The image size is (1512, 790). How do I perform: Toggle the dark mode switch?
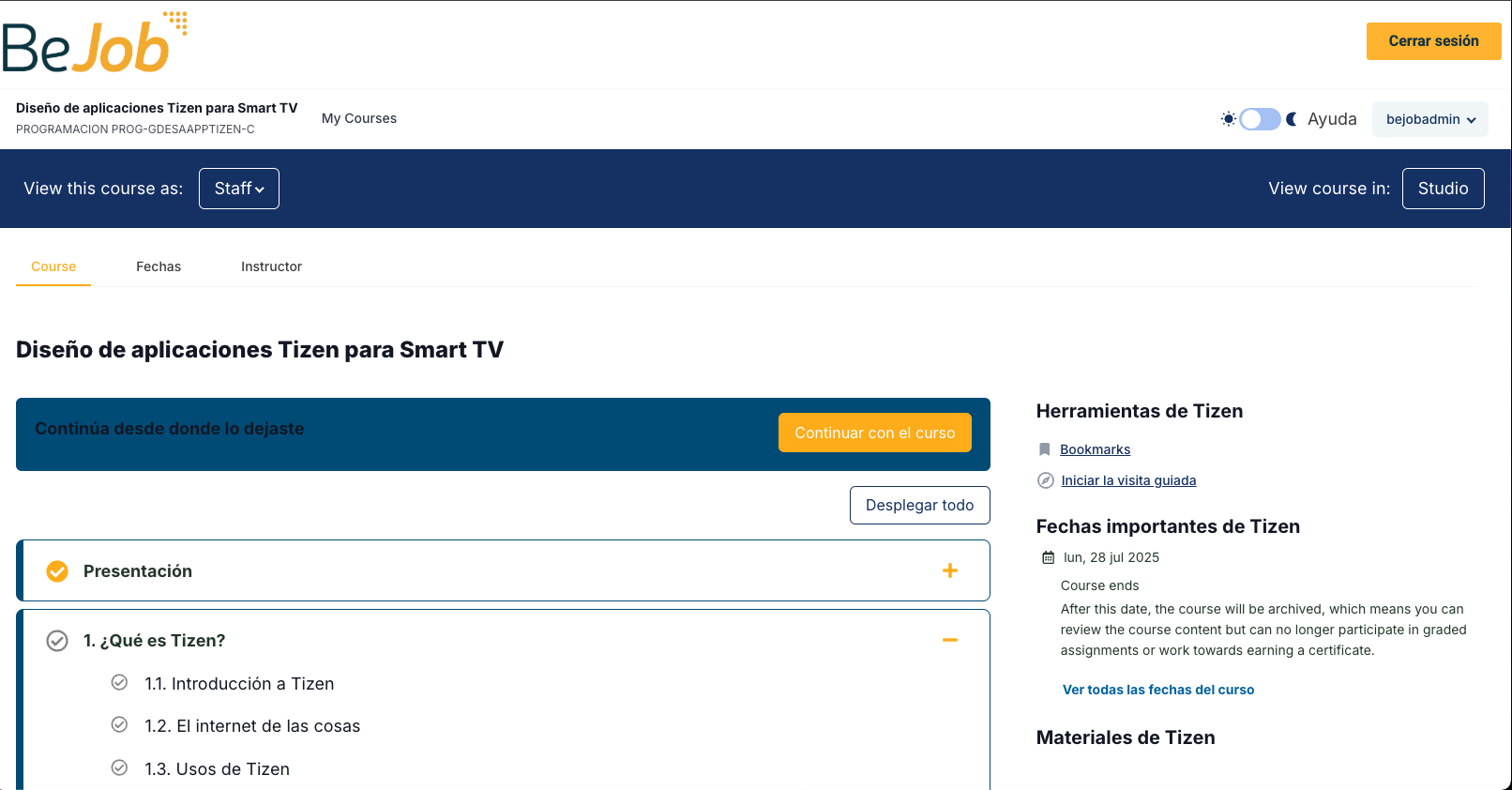pos(1260,119)
